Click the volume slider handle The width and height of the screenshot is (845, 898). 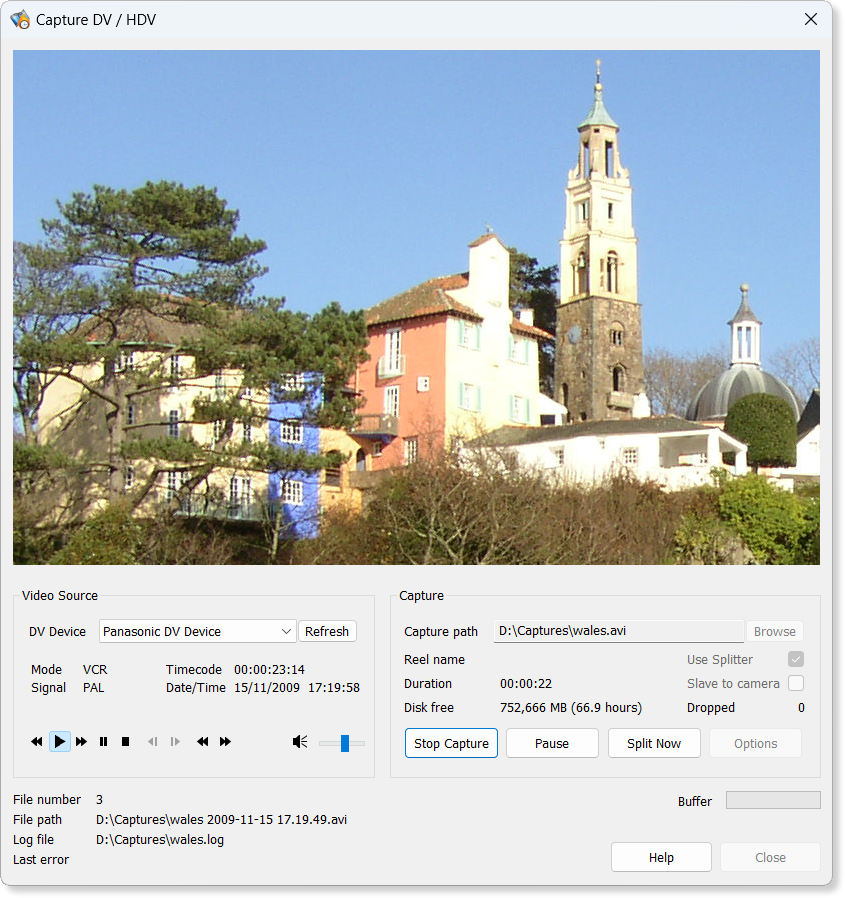coord(345,742)
